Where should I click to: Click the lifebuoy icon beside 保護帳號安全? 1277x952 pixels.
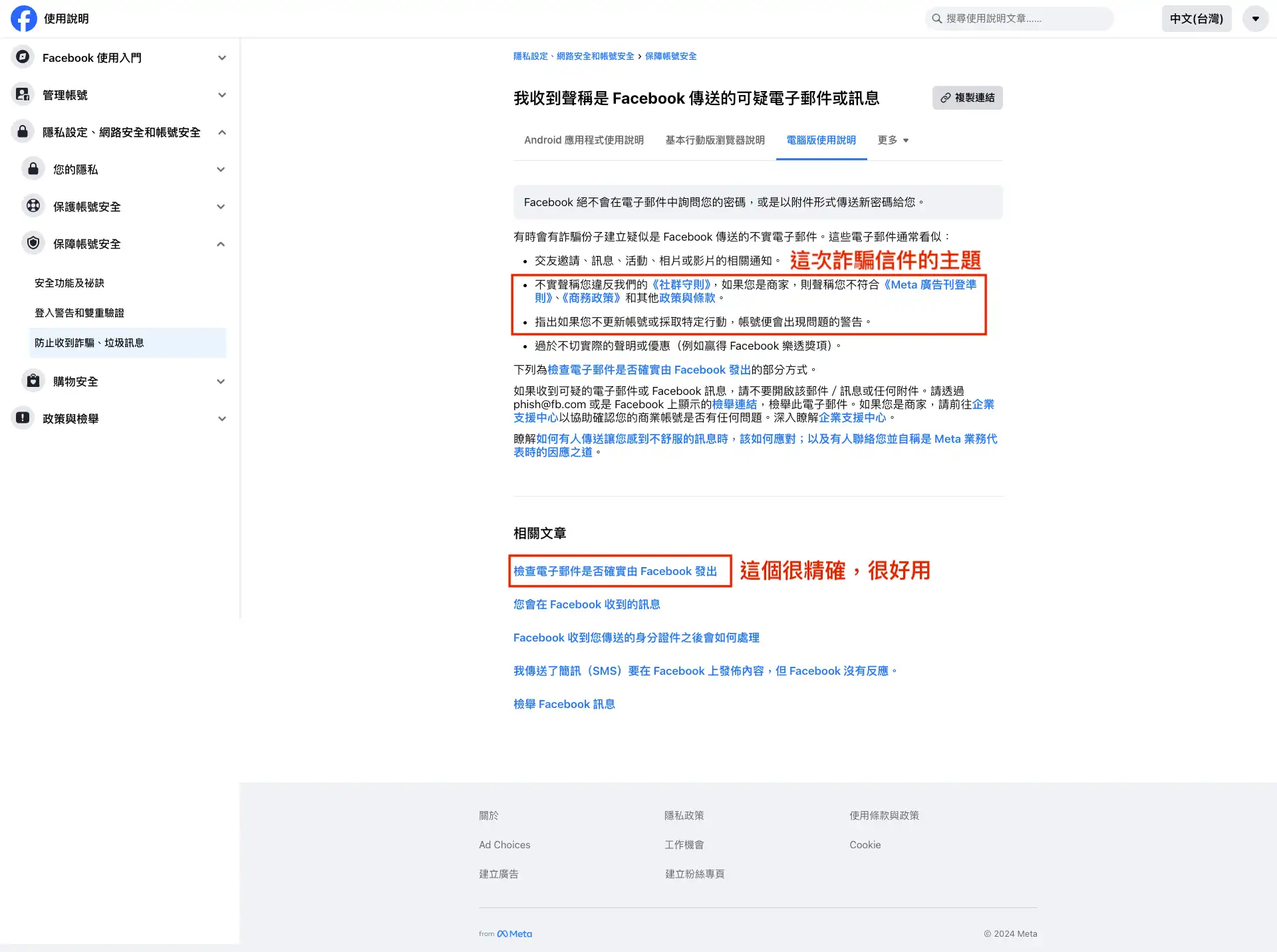[x=33, y=206]
